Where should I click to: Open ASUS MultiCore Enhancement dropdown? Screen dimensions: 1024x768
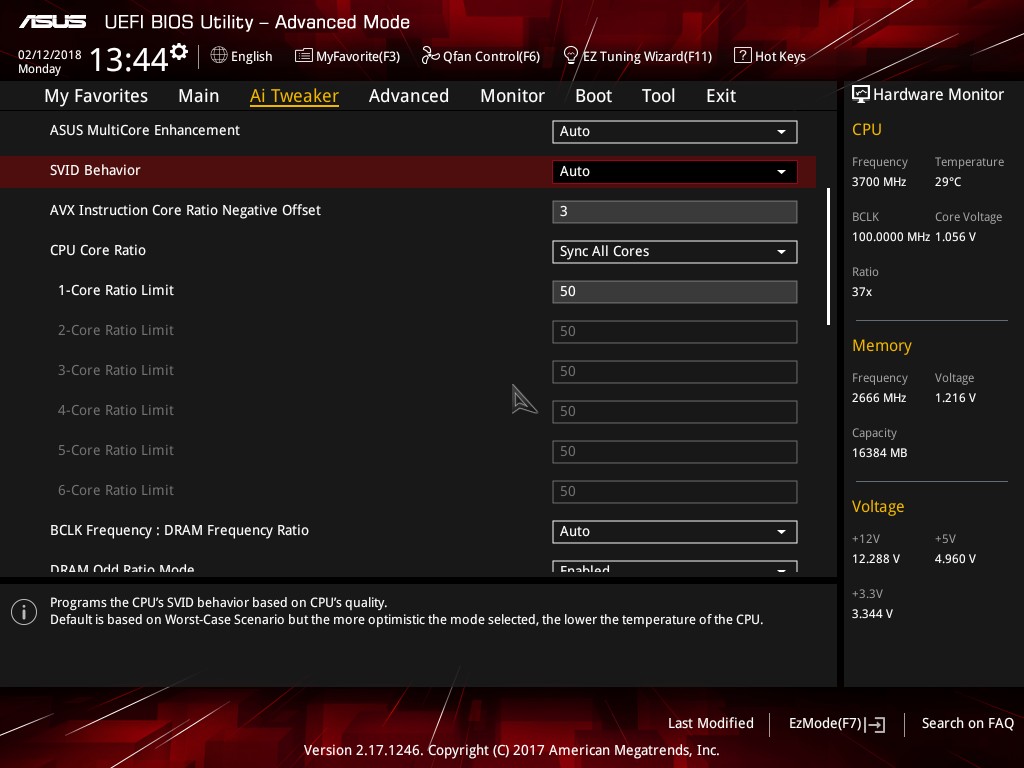click(x=675, y=131)
